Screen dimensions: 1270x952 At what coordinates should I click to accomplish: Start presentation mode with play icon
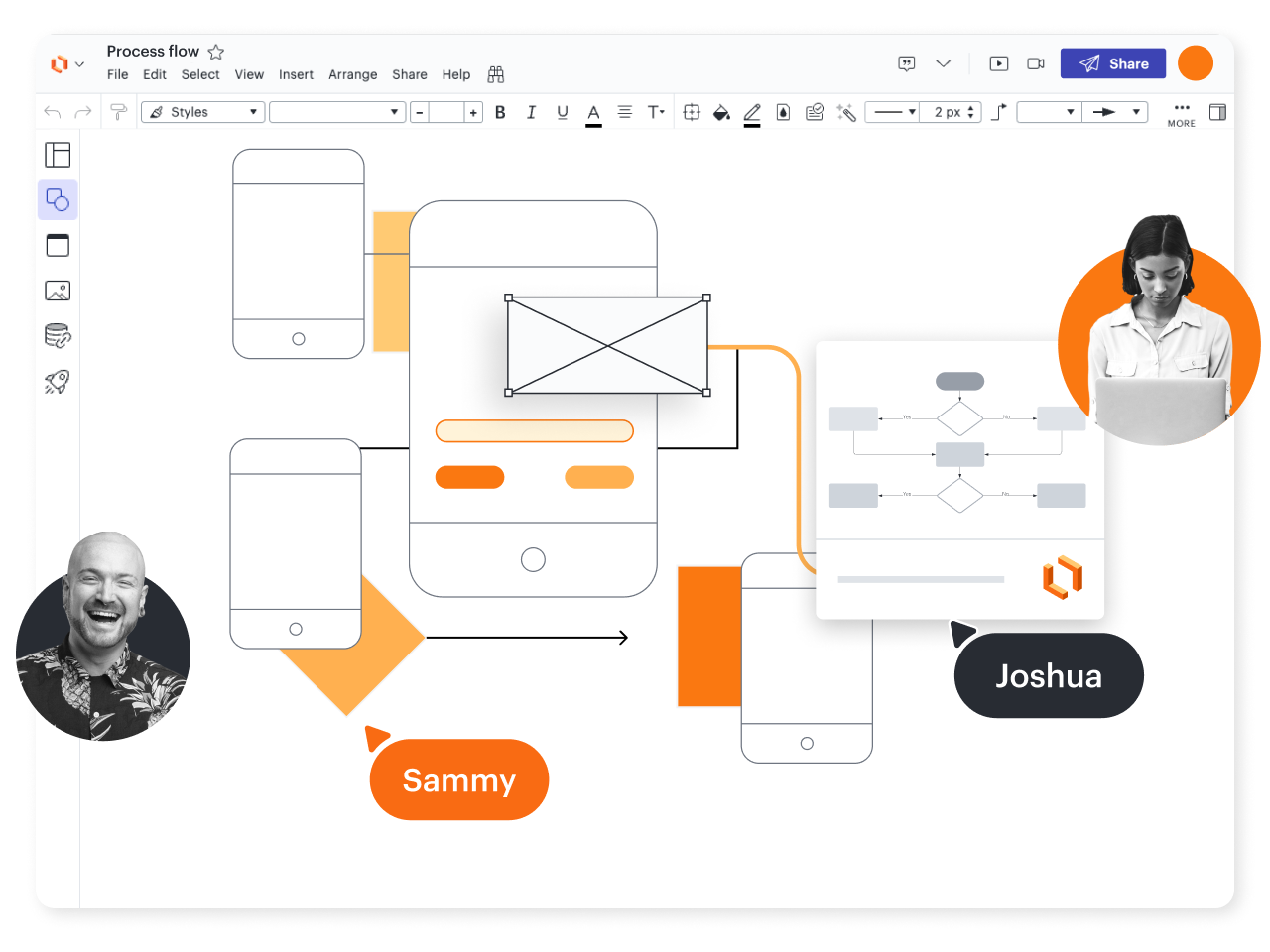coord(999,63)
